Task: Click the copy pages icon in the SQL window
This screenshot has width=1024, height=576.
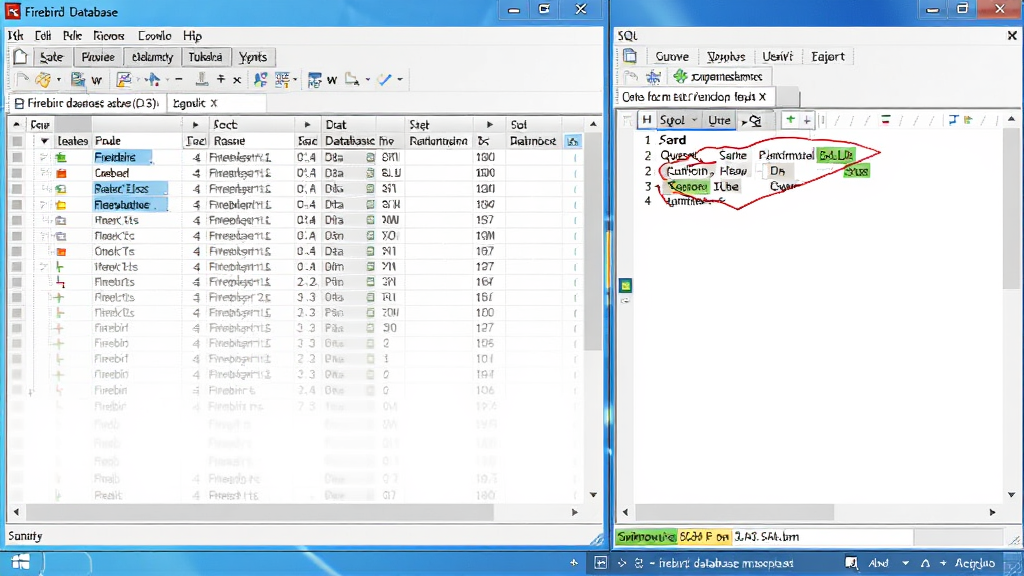Action: [630, 56]
